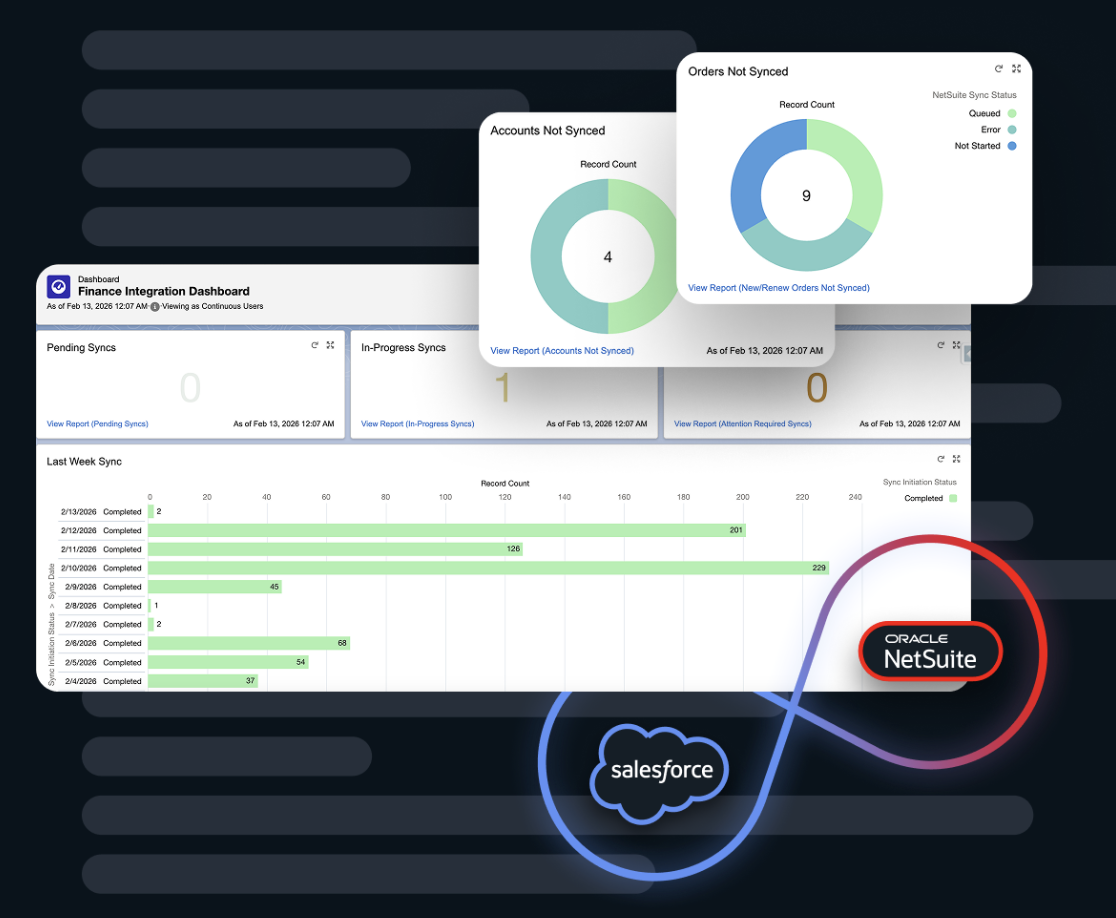Click the 2/7/2026 Completed row label

(103, 624)
